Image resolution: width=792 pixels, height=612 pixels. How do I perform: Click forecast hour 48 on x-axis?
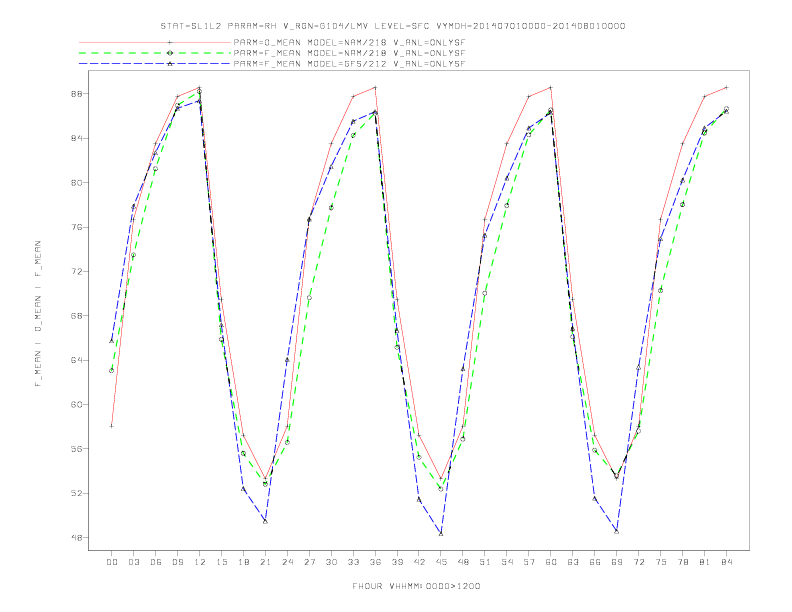click(x=463, y=562)
